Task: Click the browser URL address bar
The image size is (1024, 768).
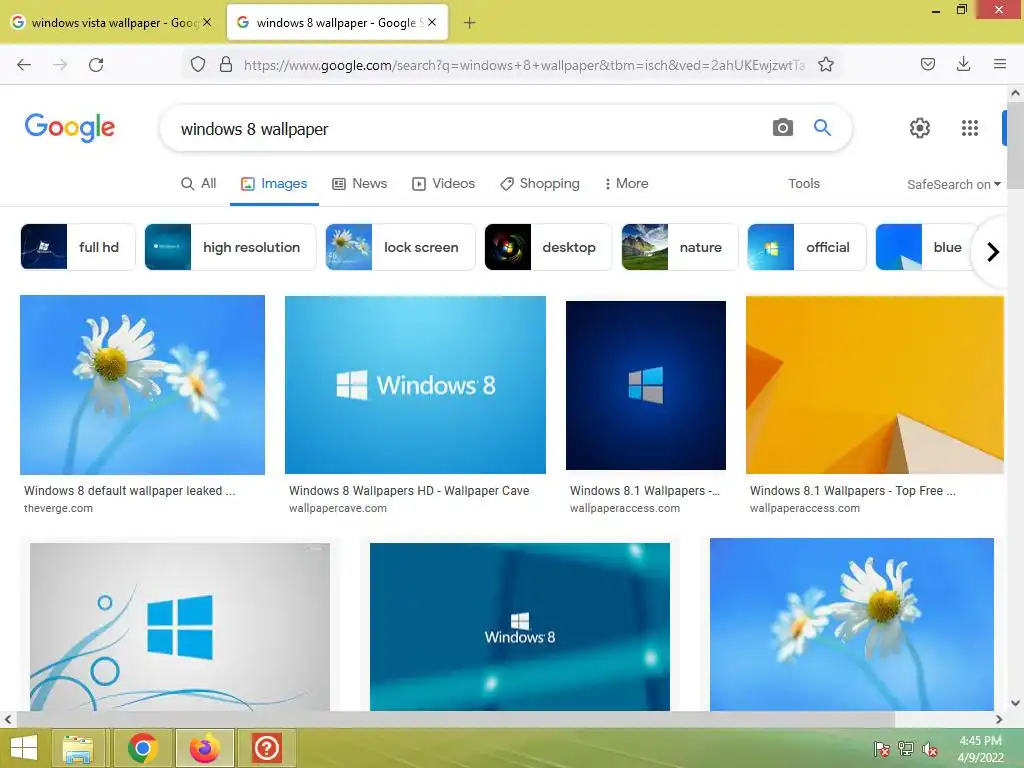Action: (x=524, y=65)
